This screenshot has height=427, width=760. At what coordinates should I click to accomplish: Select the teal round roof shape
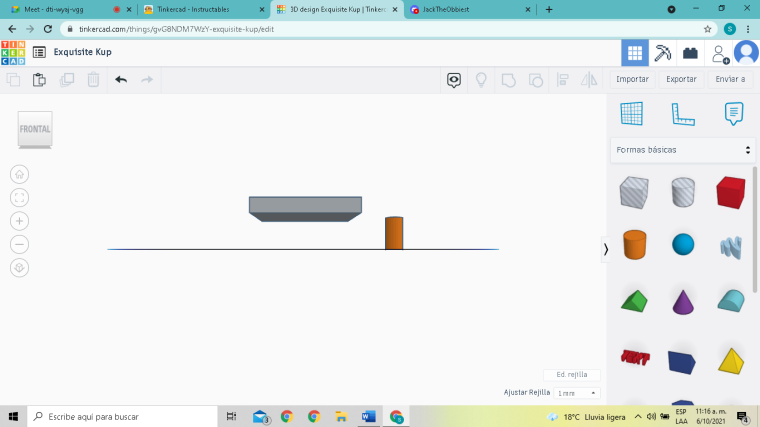coord(731,300)
